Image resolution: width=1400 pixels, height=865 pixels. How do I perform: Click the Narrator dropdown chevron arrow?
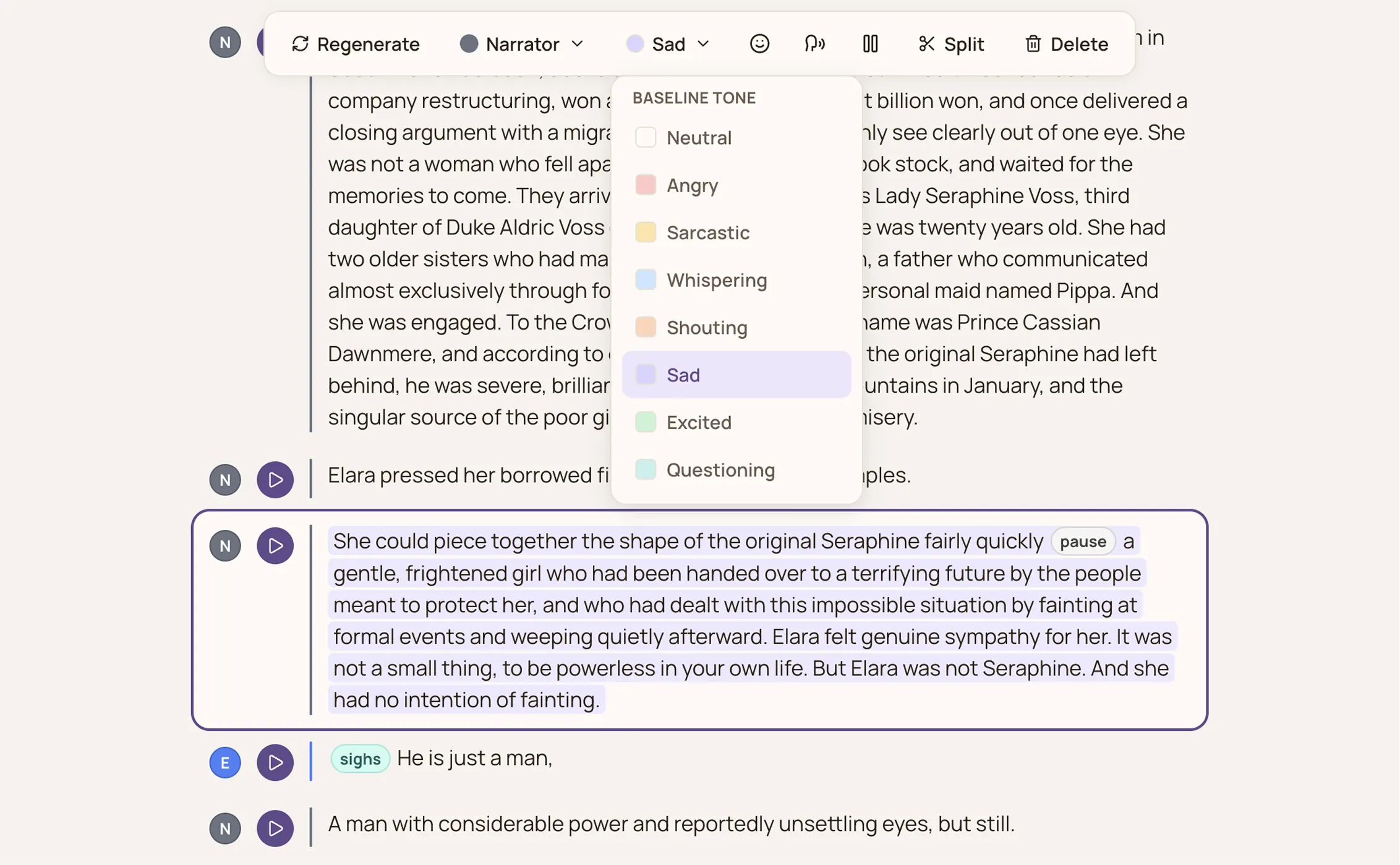click(x=578, y=44)
